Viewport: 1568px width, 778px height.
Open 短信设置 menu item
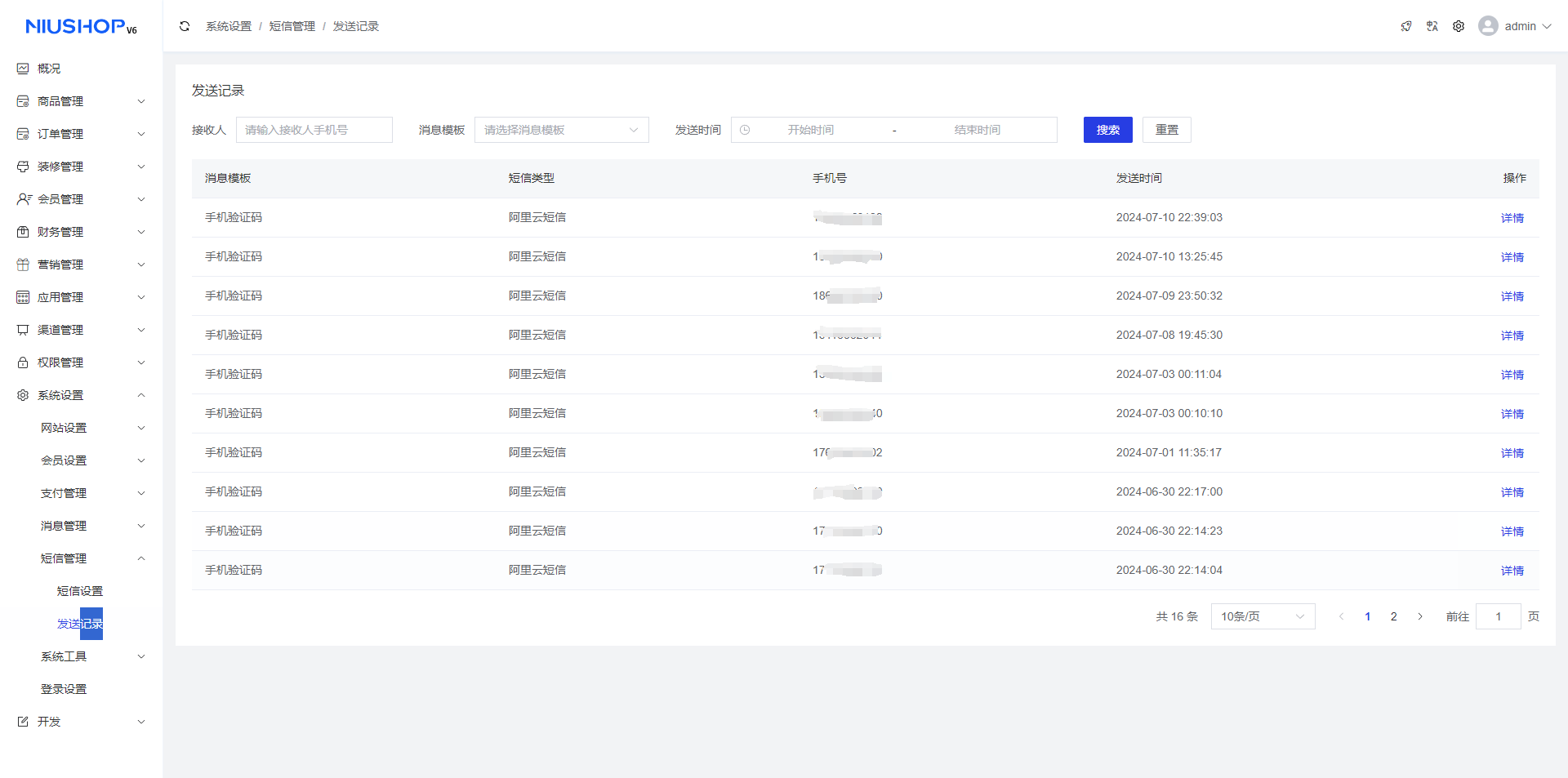click(80, 591)
